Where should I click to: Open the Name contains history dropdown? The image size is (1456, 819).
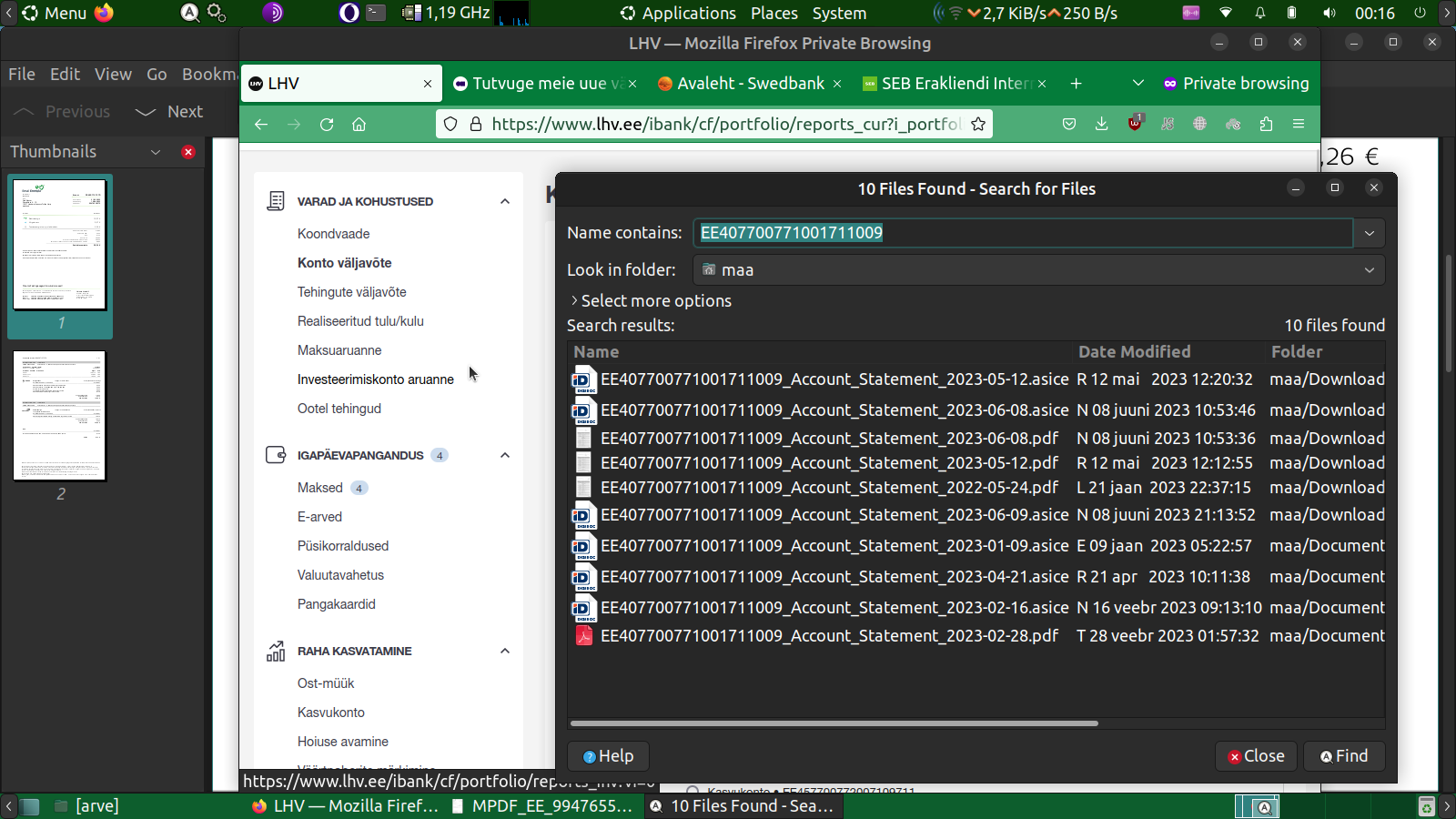(1369, 233)
